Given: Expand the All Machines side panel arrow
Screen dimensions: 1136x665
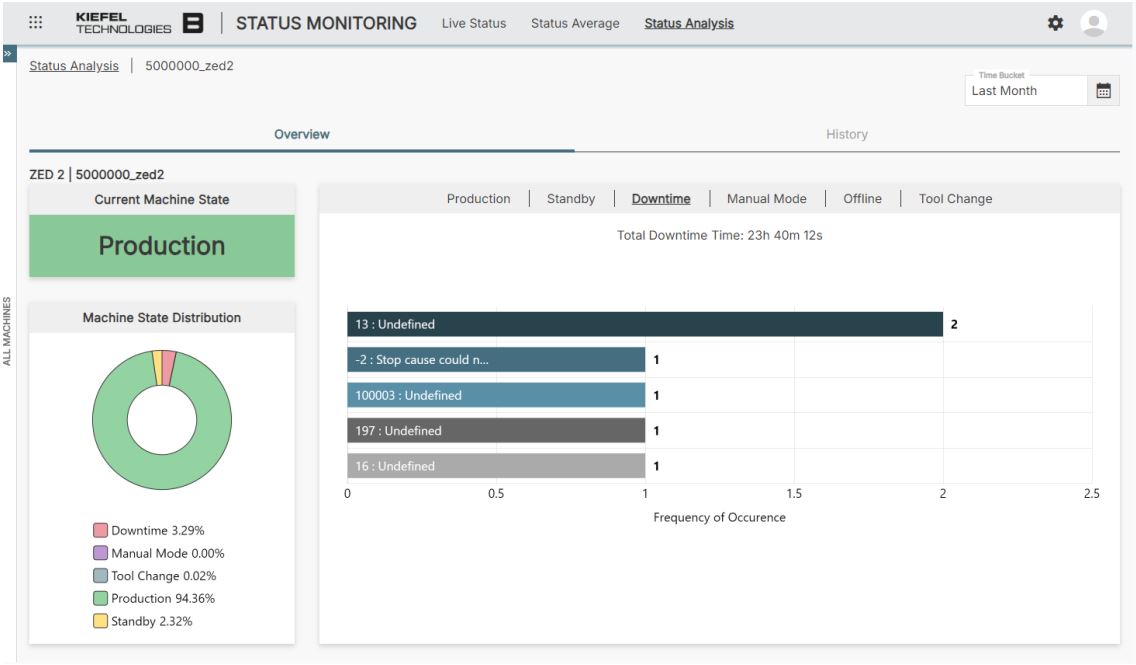Looking at the screenshot, I should coord(9,54).
